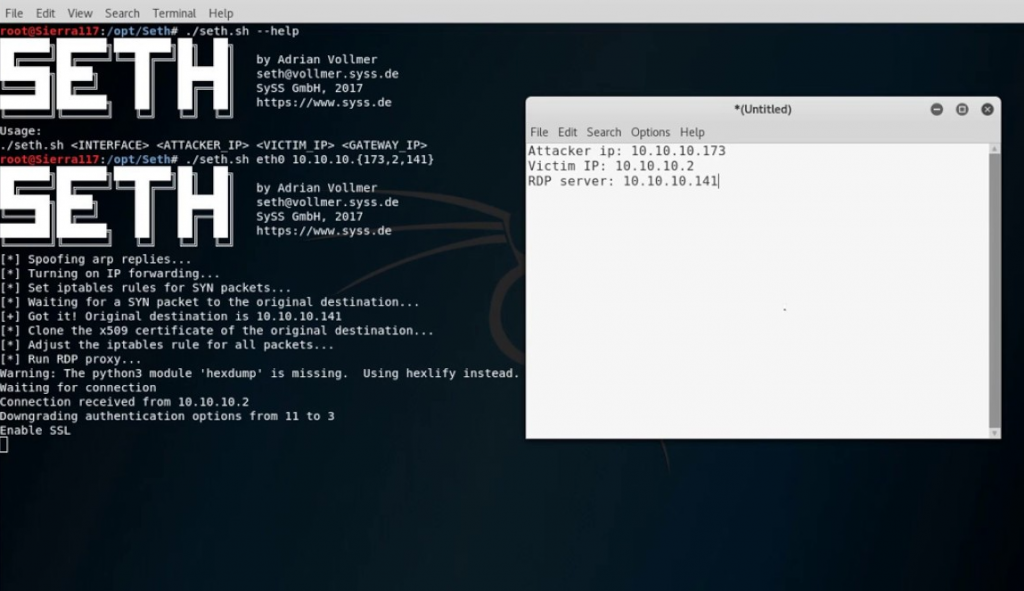Image resolution: width=1024 pixels, height=591 pixels.
Task: Click the hexdump missing warning line
Action: 259,374
